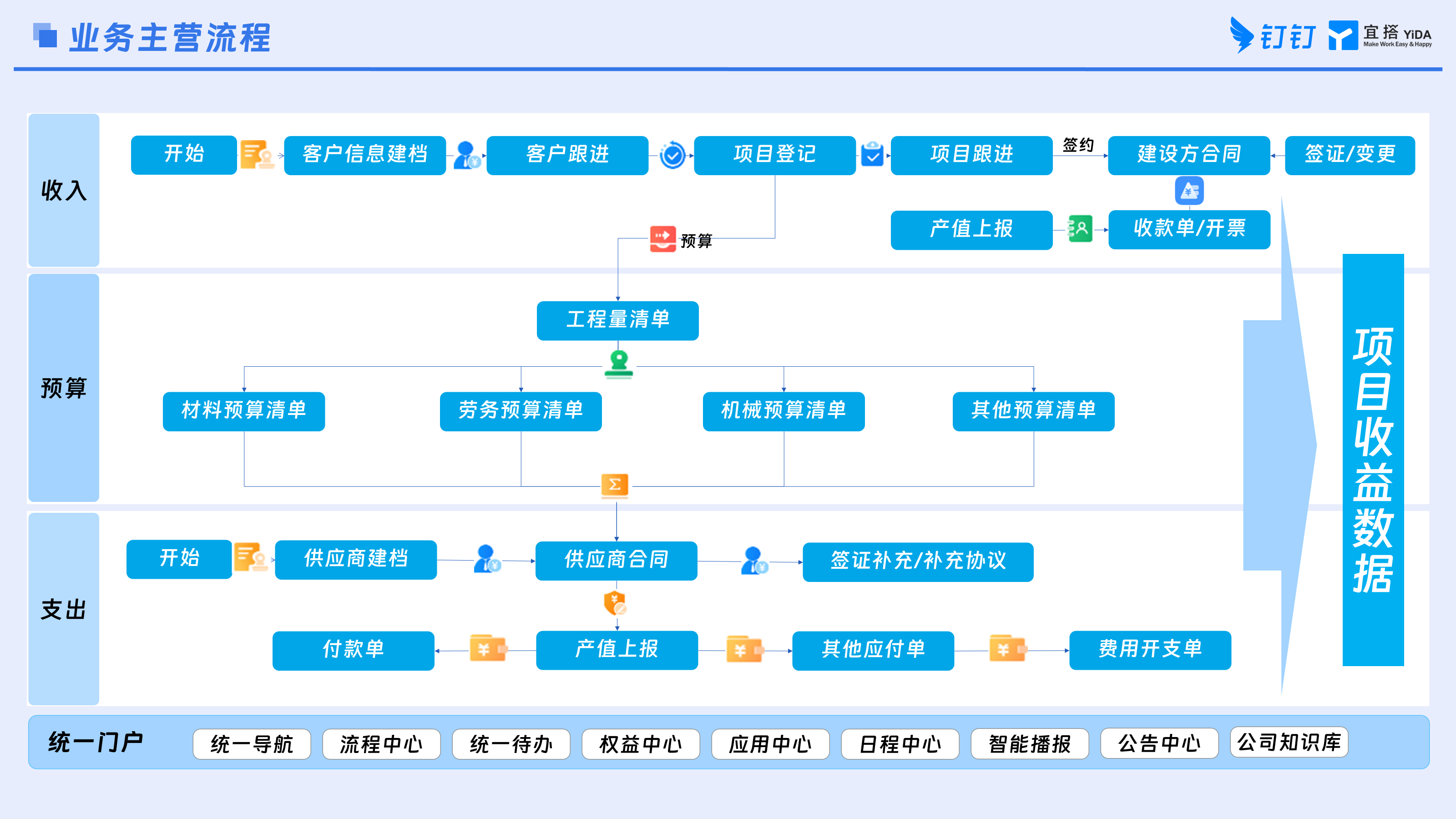Screen dimensions: 1456x819
Task: Click the invoice icon below 建设方合同
Action: tap(1189, 191)
